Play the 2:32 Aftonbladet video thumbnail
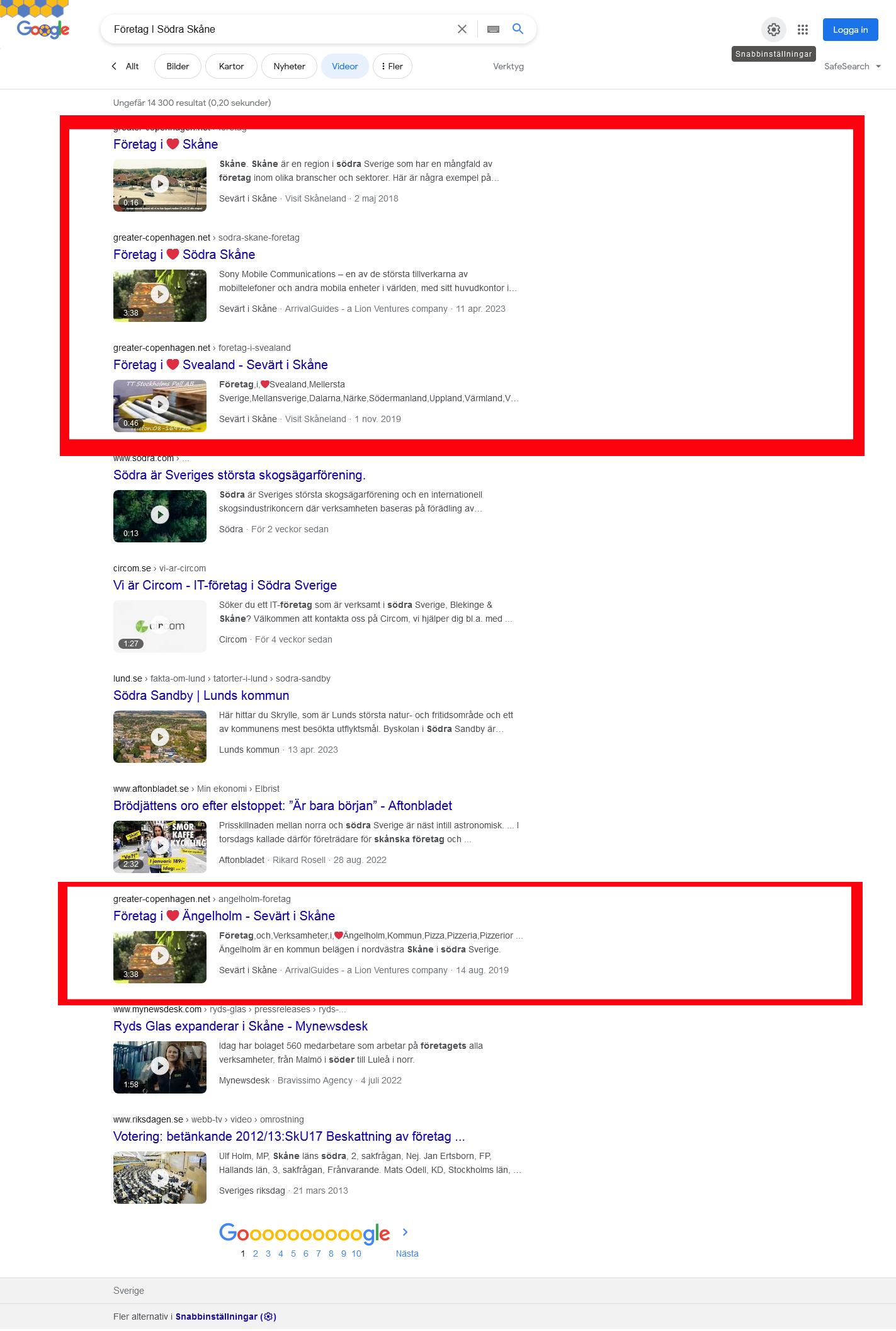This screenshot has height=1331, width=896. (x=160, y=847)
